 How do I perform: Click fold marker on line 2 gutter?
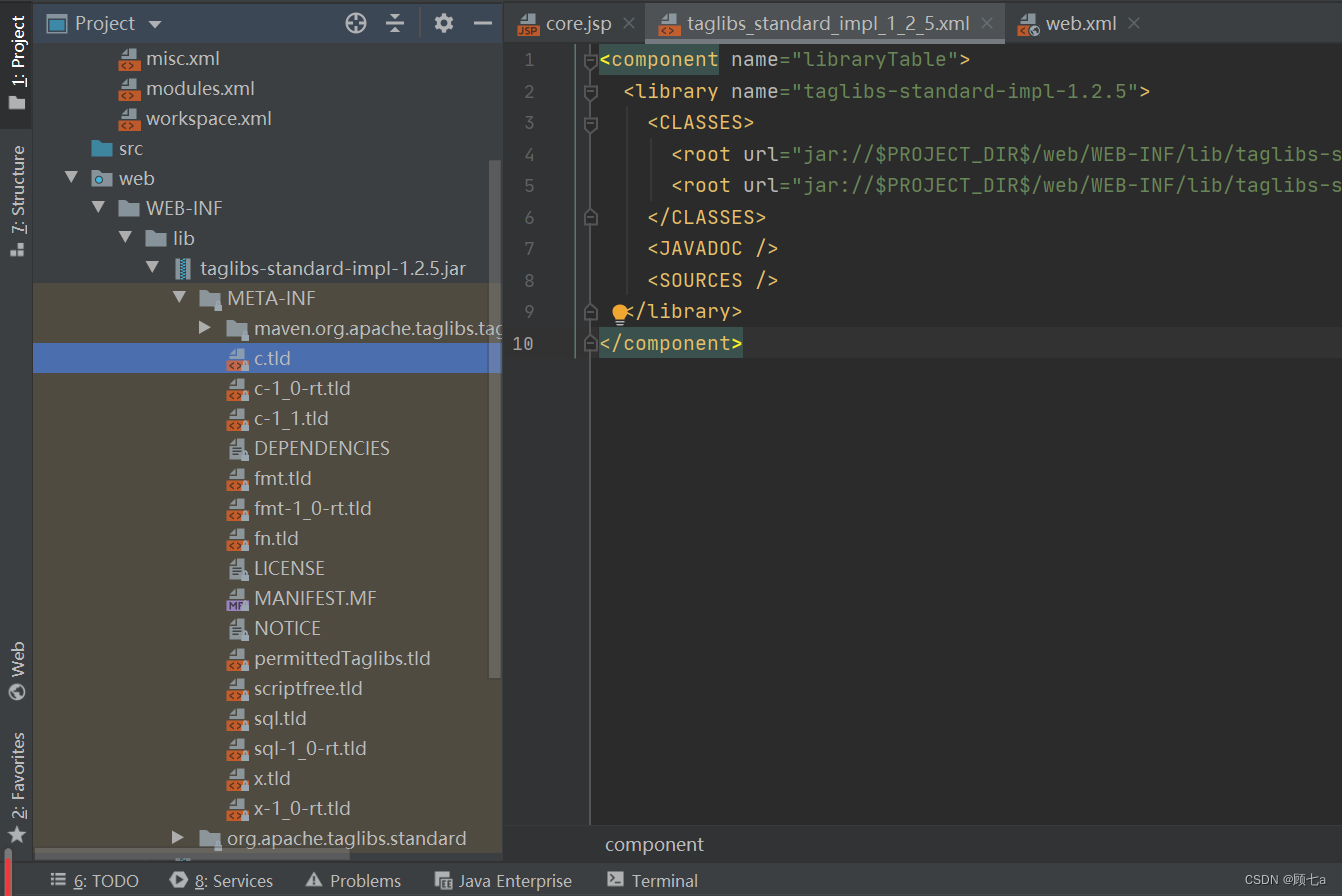click(590, 91)
